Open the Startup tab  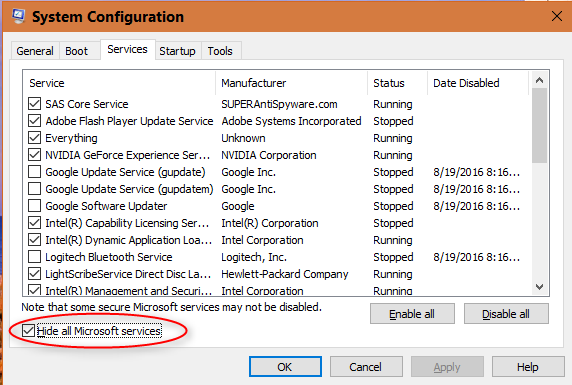tap(177, 51)
